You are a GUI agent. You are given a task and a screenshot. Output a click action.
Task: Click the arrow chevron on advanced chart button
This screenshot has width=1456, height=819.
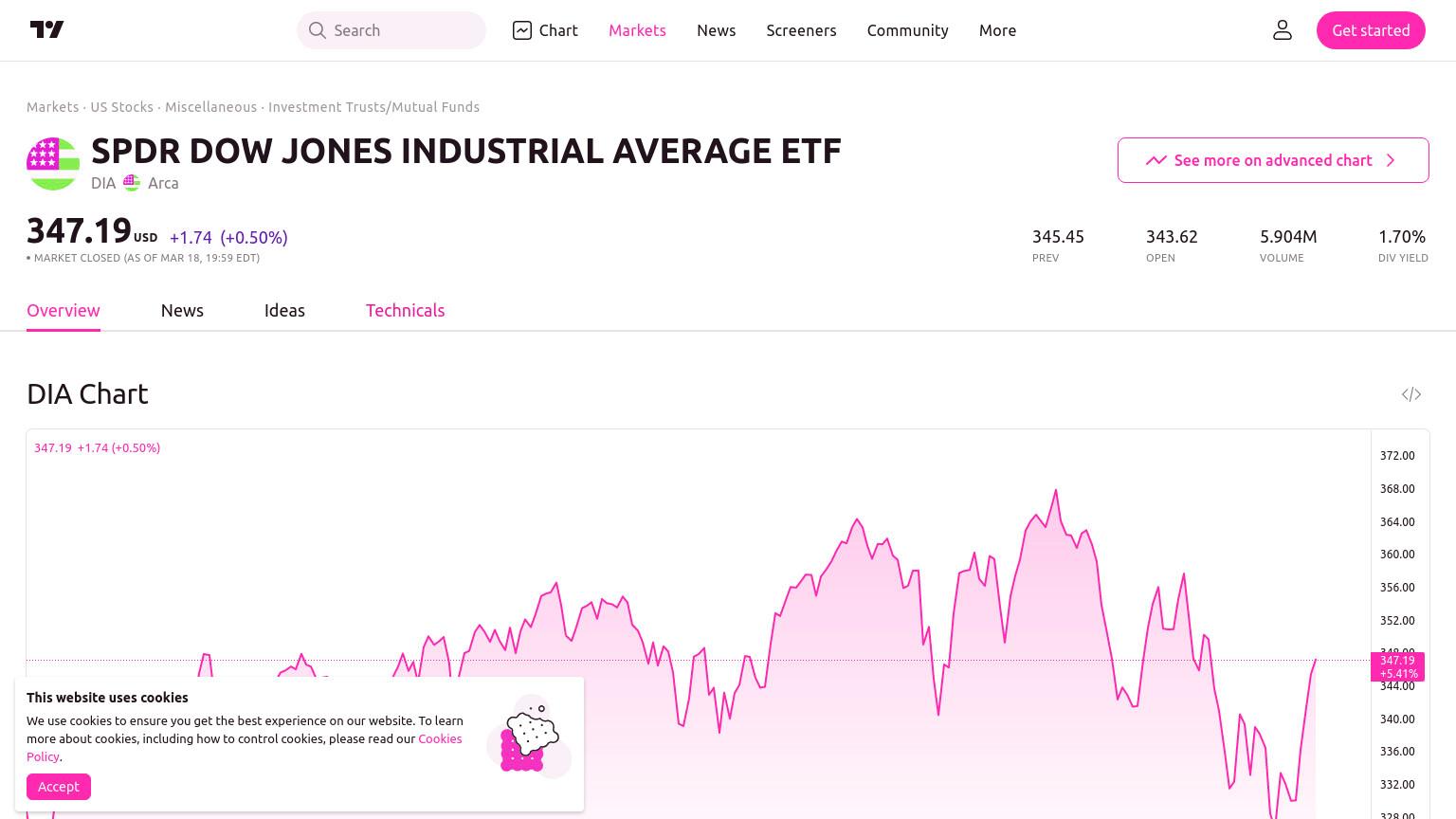point(1391,160)
